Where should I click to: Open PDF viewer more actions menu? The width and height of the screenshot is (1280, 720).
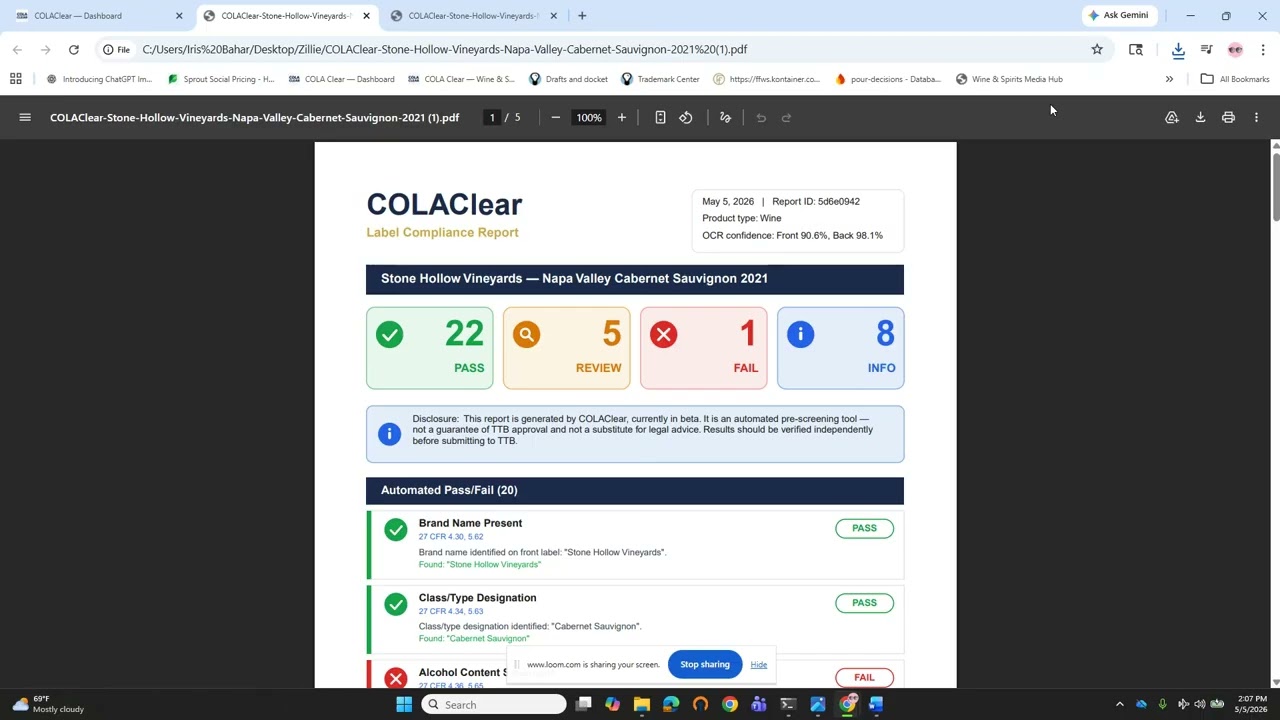pyautogui.click(x=1256, y=118)
